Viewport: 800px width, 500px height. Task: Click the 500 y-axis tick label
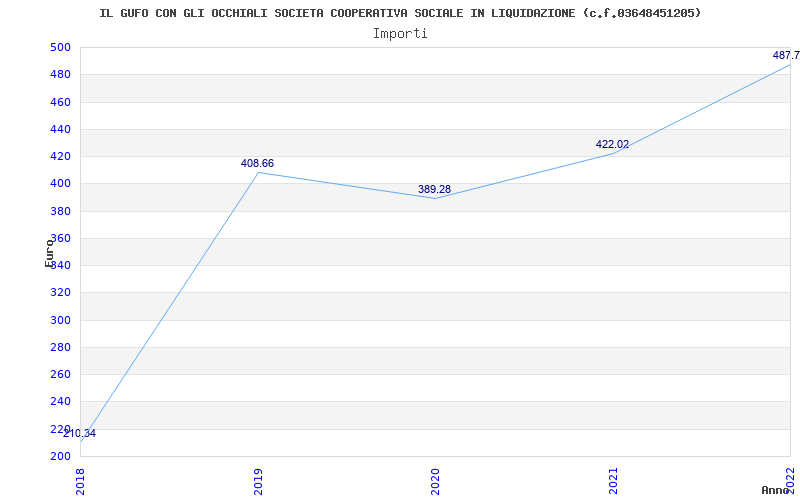(x=60, y=47)
